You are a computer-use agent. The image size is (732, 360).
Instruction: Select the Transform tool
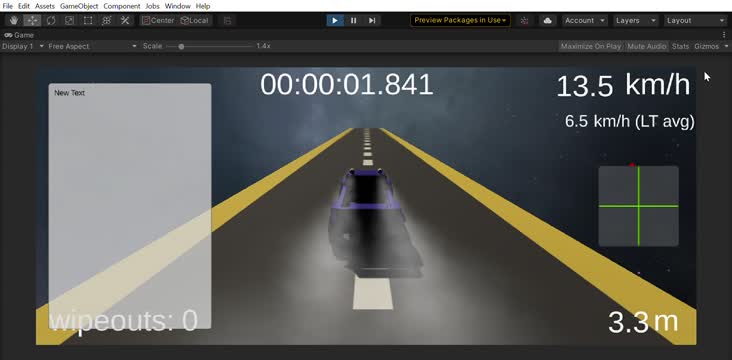[x=106, y=21]
